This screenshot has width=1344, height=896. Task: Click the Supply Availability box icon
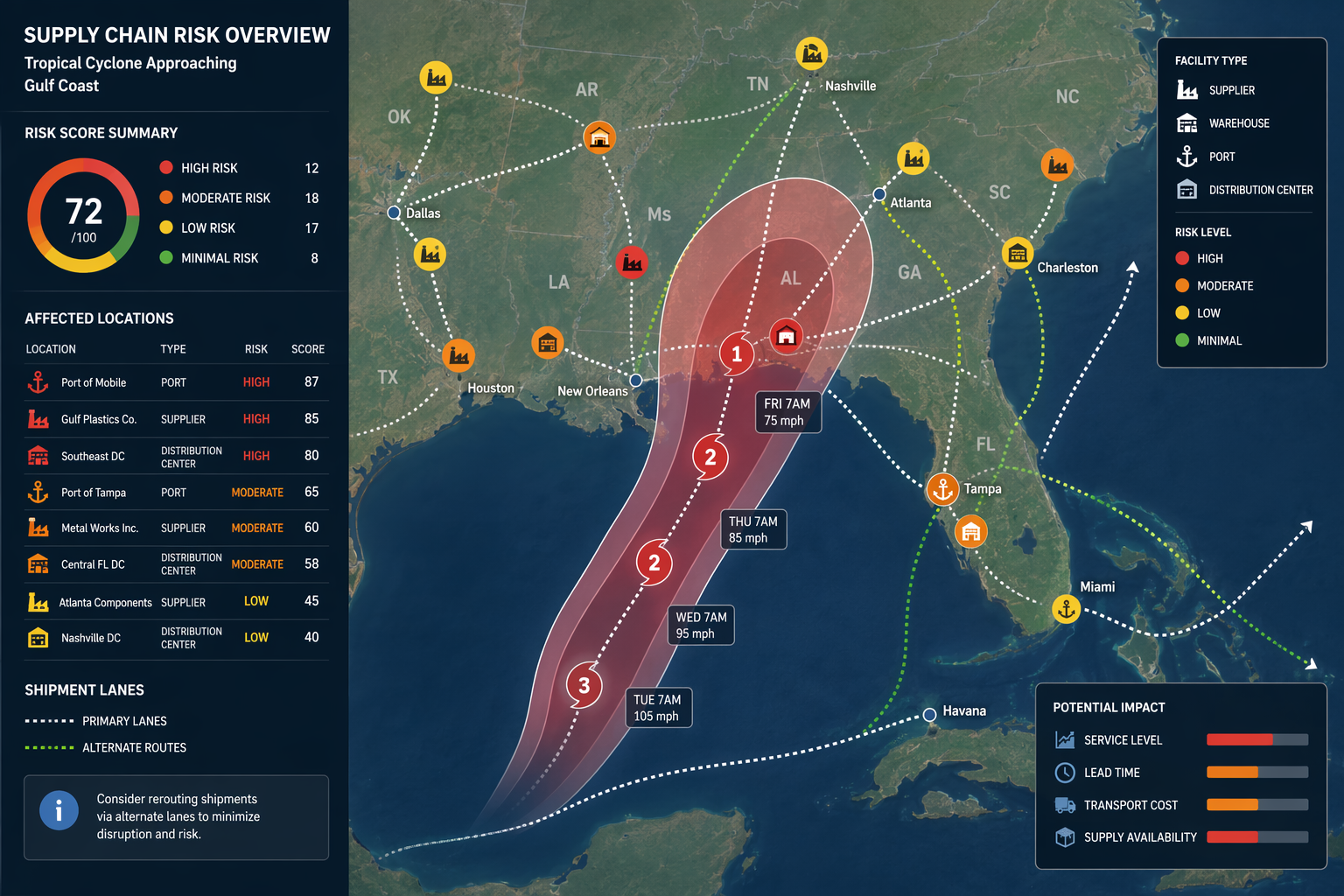[1065, 837]
